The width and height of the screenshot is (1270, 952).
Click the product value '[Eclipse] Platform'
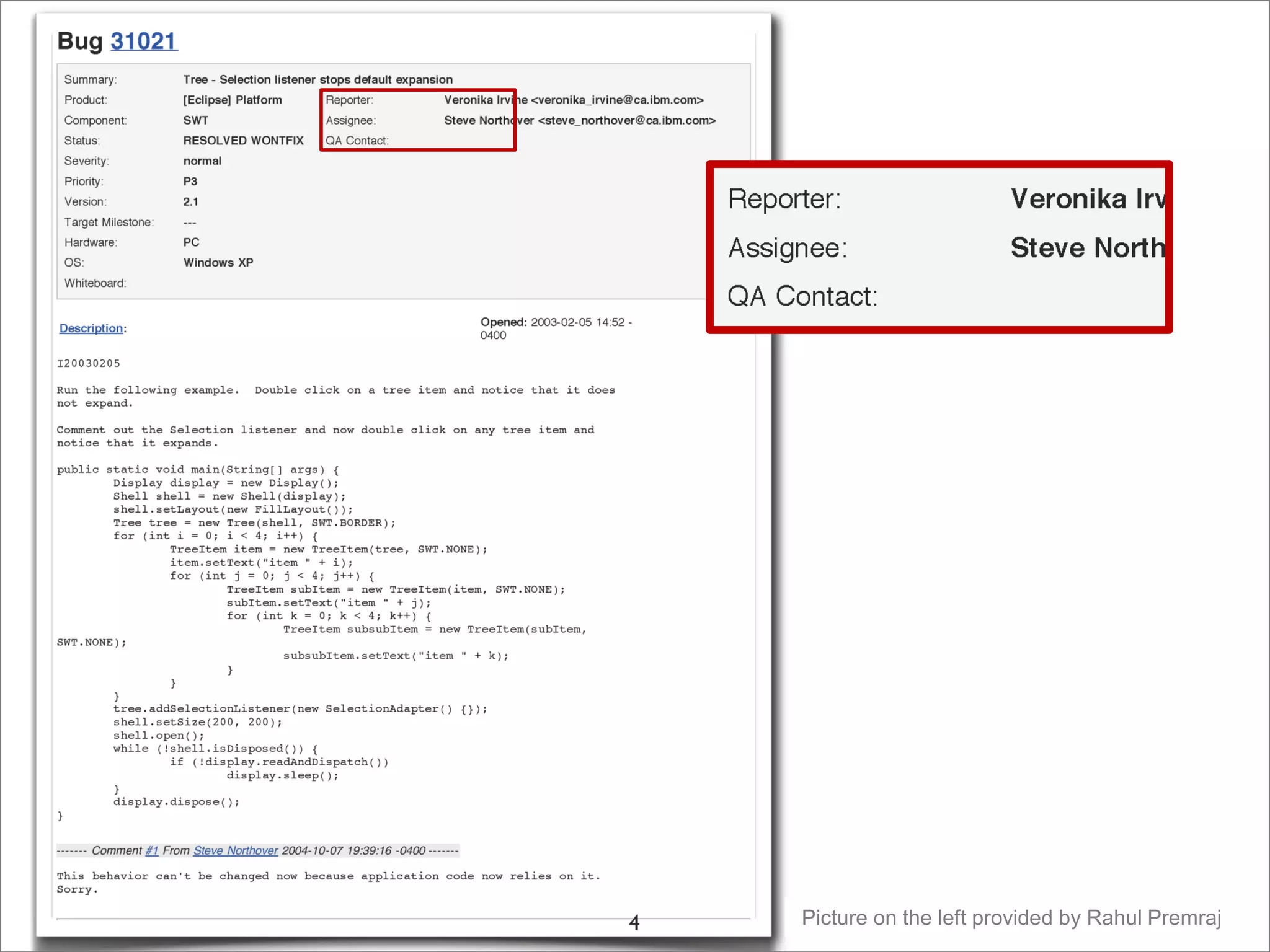233,100
